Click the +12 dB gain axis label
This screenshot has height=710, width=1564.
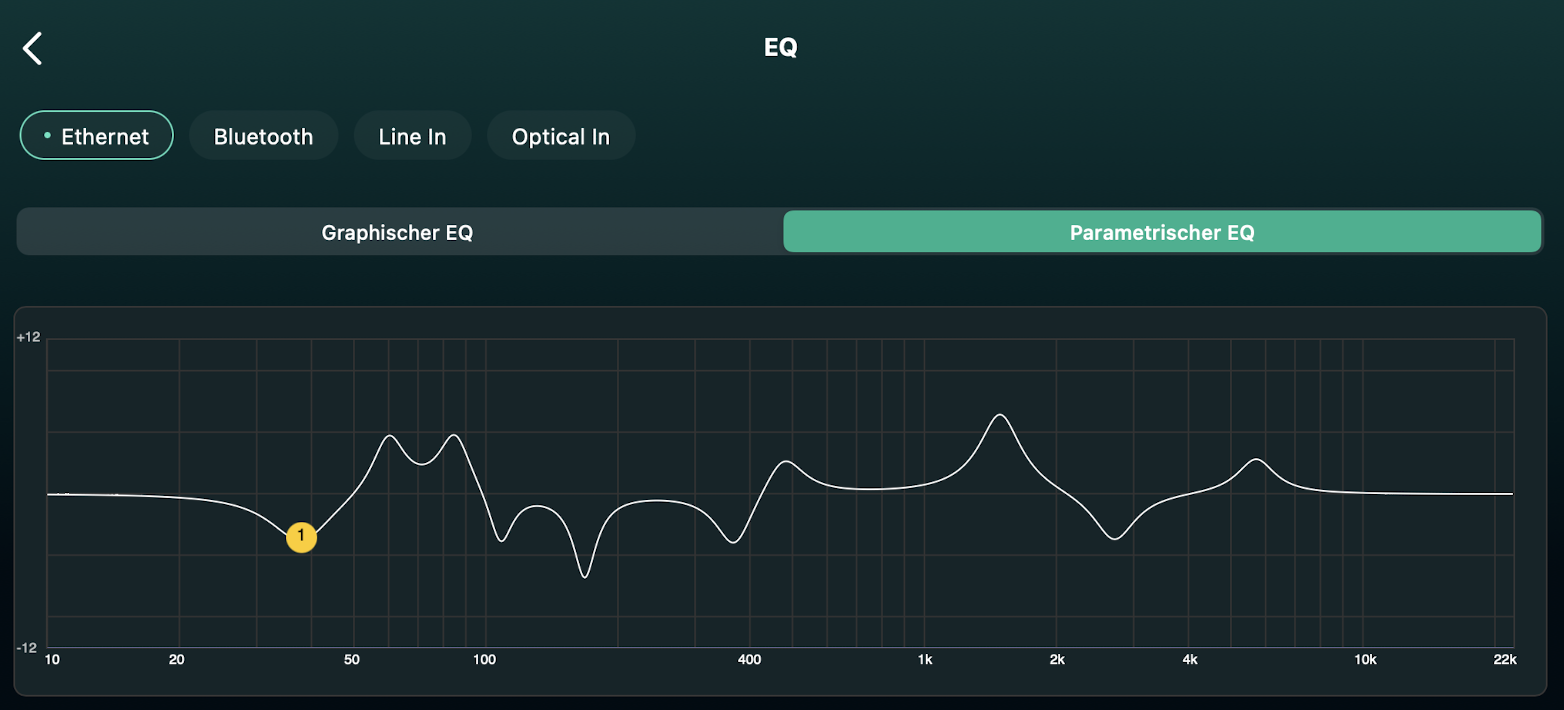[28, 338]
